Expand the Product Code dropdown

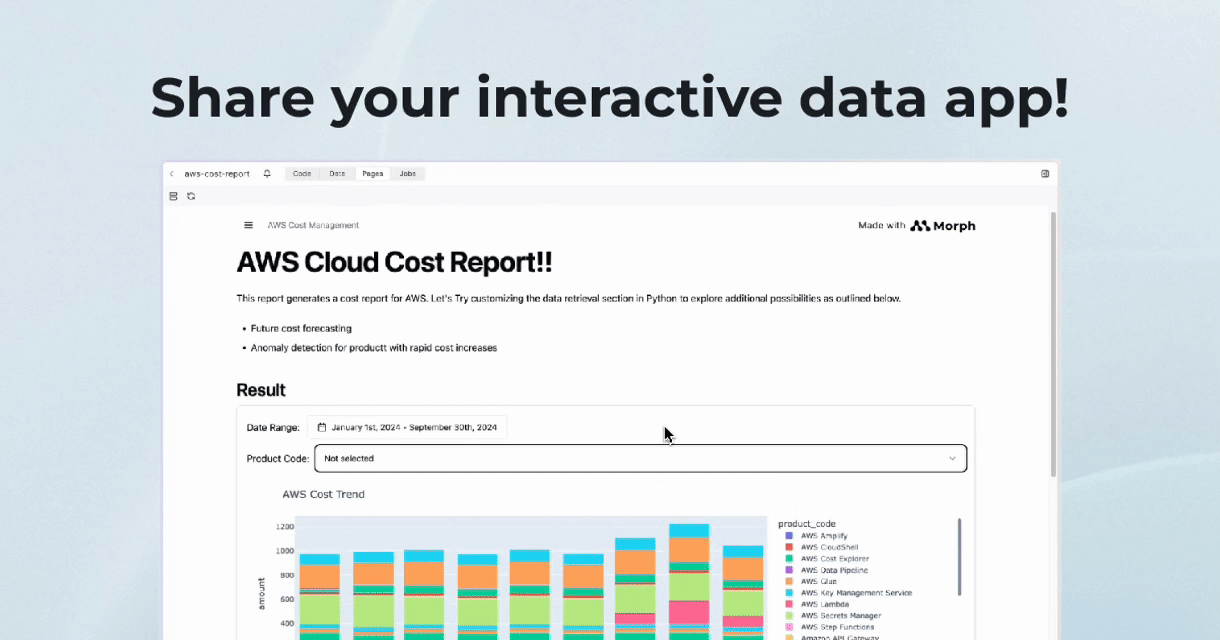pyautogui.click(x=640, y=458)
